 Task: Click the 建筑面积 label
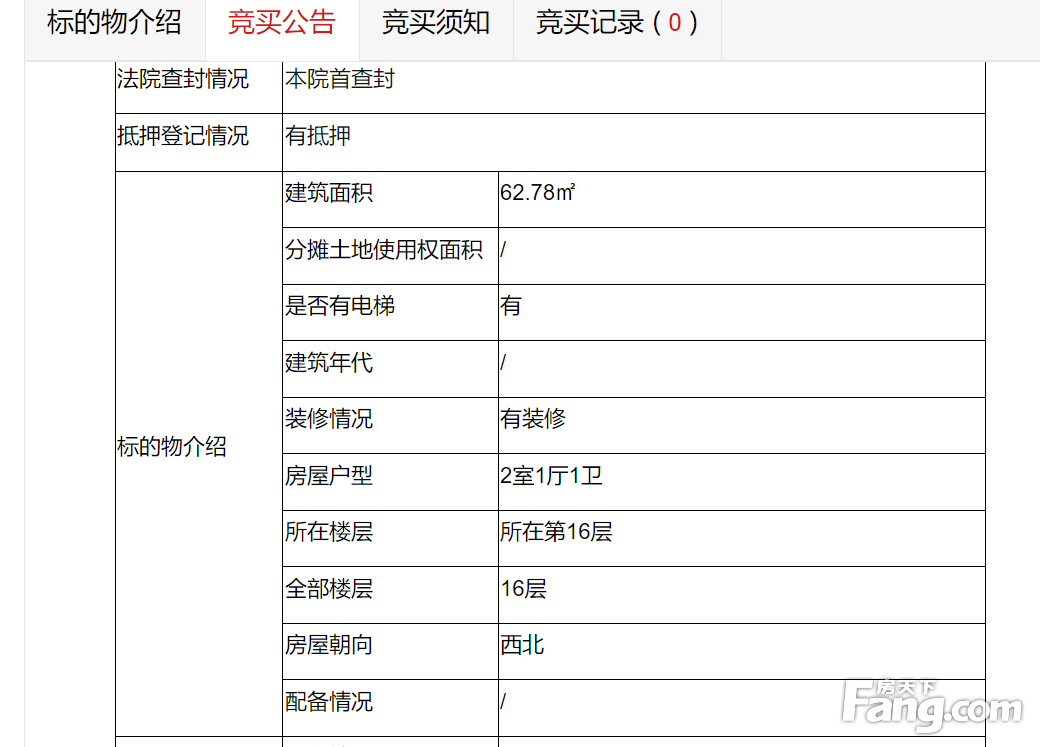[x=329, y=193]
